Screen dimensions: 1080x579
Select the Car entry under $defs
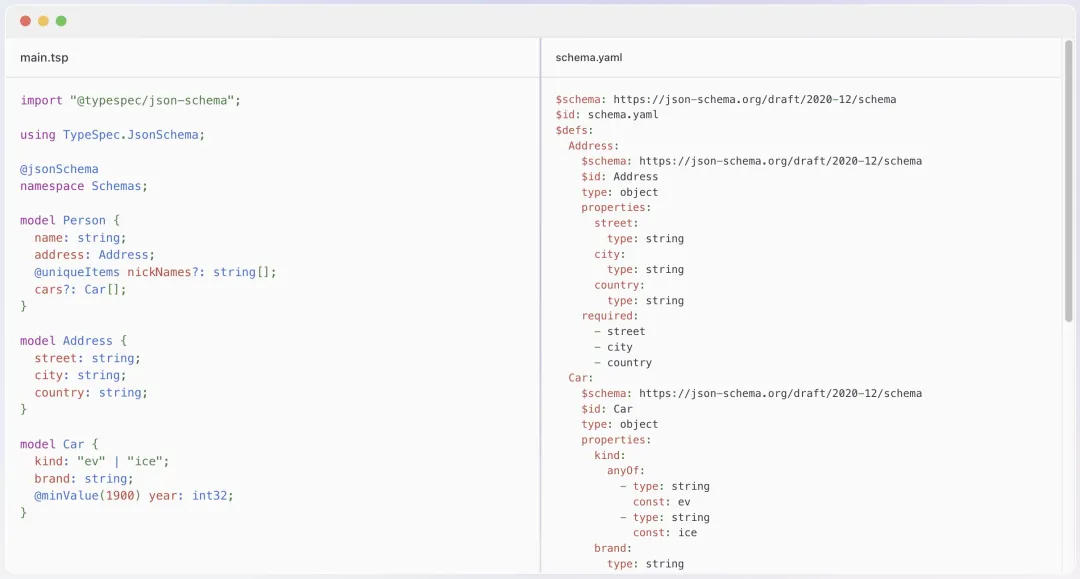point(579,377)
